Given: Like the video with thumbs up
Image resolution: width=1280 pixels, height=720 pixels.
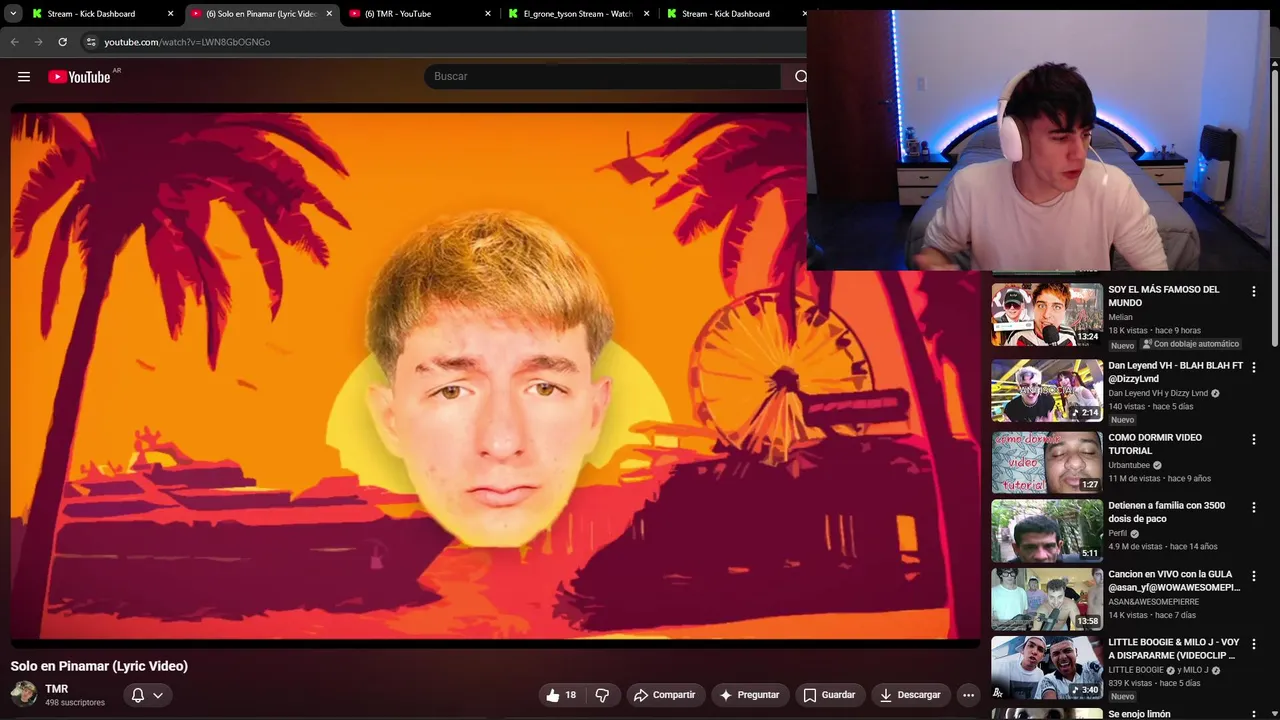Looking at the screenshot, I should (x=561, y=695).
